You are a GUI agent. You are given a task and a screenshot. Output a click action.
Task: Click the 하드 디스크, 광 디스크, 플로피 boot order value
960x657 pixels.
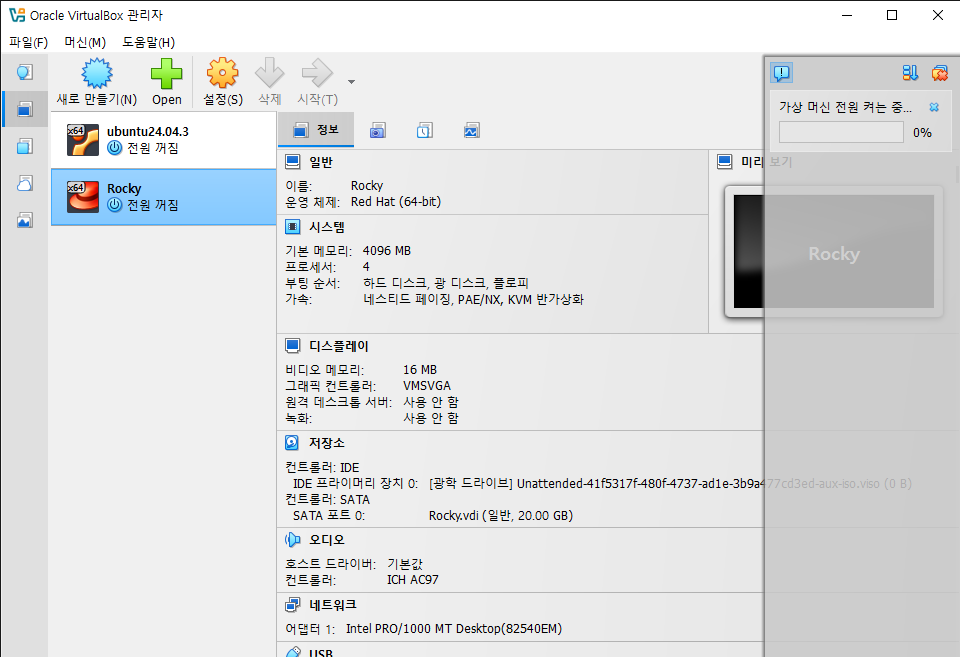tap(446, 283)
